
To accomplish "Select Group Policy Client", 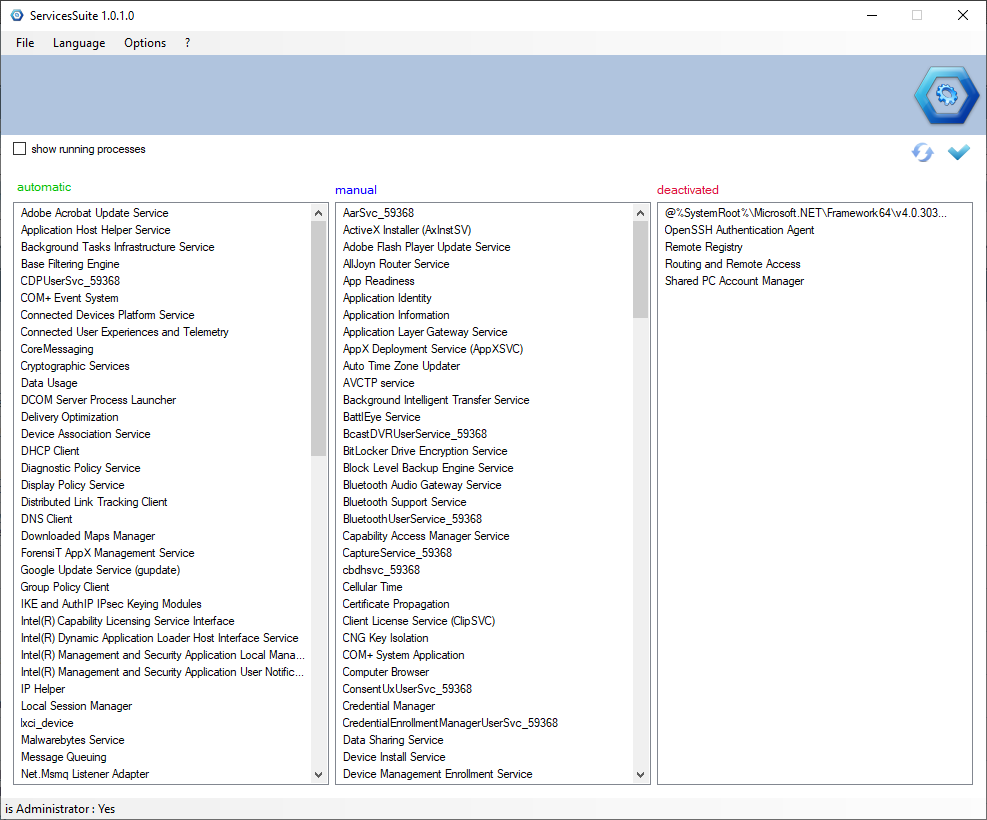I will (x=65, y=587).
